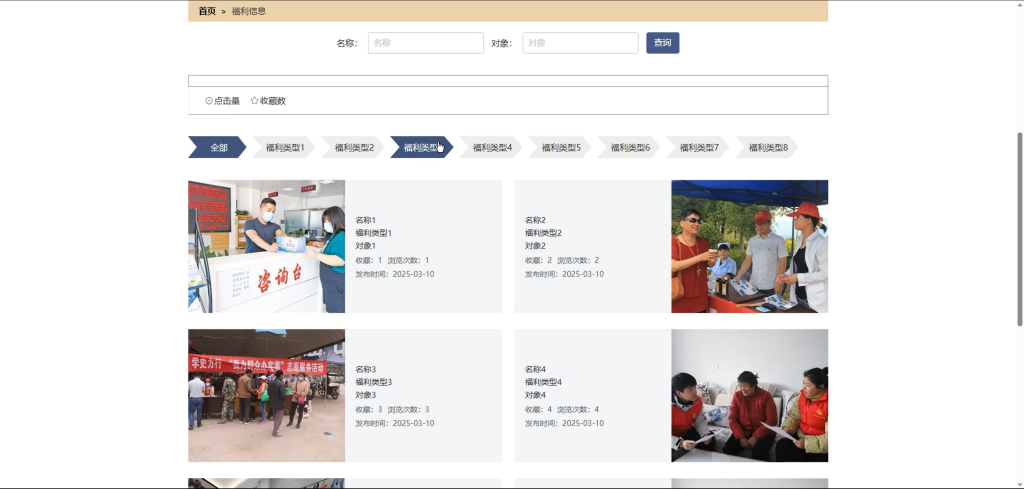1024x489 pixels.
Task: Focus the 名称 input field
Action: point(426,43)
